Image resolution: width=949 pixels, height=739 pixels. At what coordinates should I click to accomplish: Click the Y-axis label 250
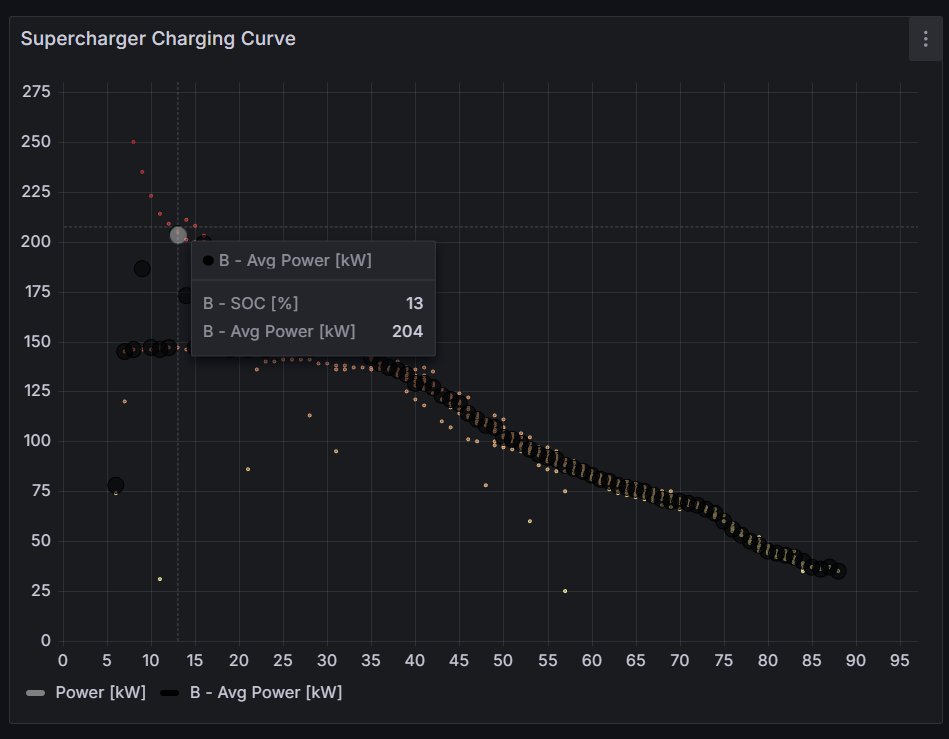tap(36, 142)
